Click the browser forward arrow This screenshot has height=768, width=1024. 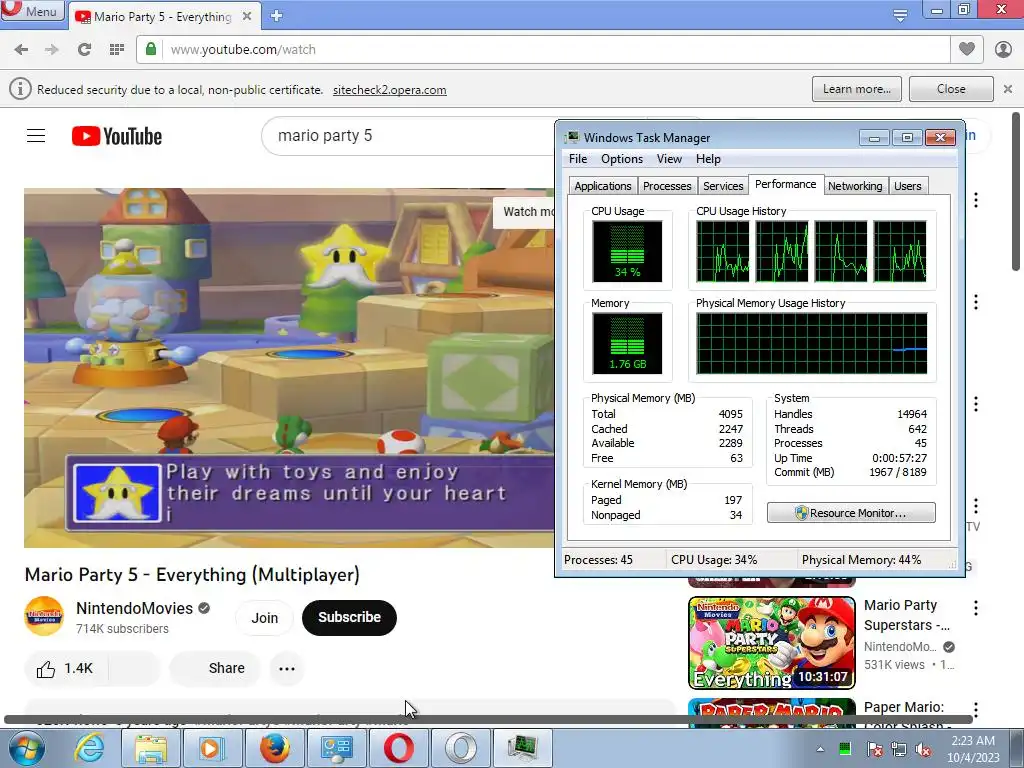(x=52, y=50)
